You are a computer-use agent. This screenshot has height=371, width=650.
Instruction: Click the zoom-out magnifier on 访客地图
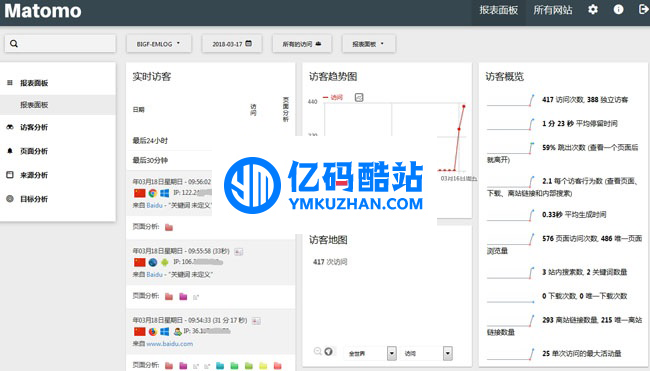point(318,352)
